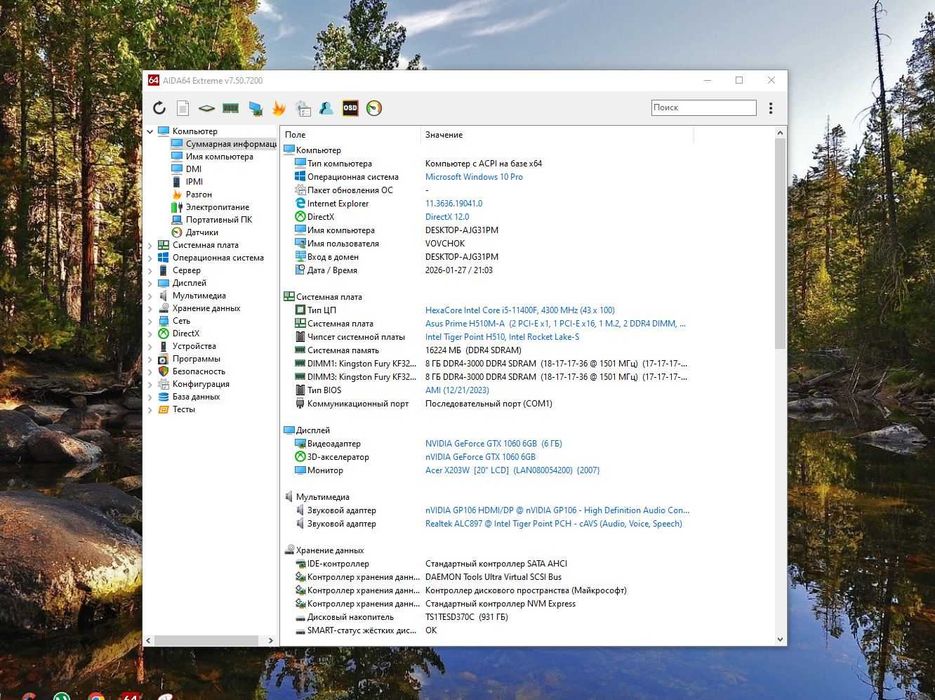Viewport: 935px width, 700px height.
Task: Select the 16224 МБ (DDR4 SDRAM) value
Action: [x=473, y=350]
